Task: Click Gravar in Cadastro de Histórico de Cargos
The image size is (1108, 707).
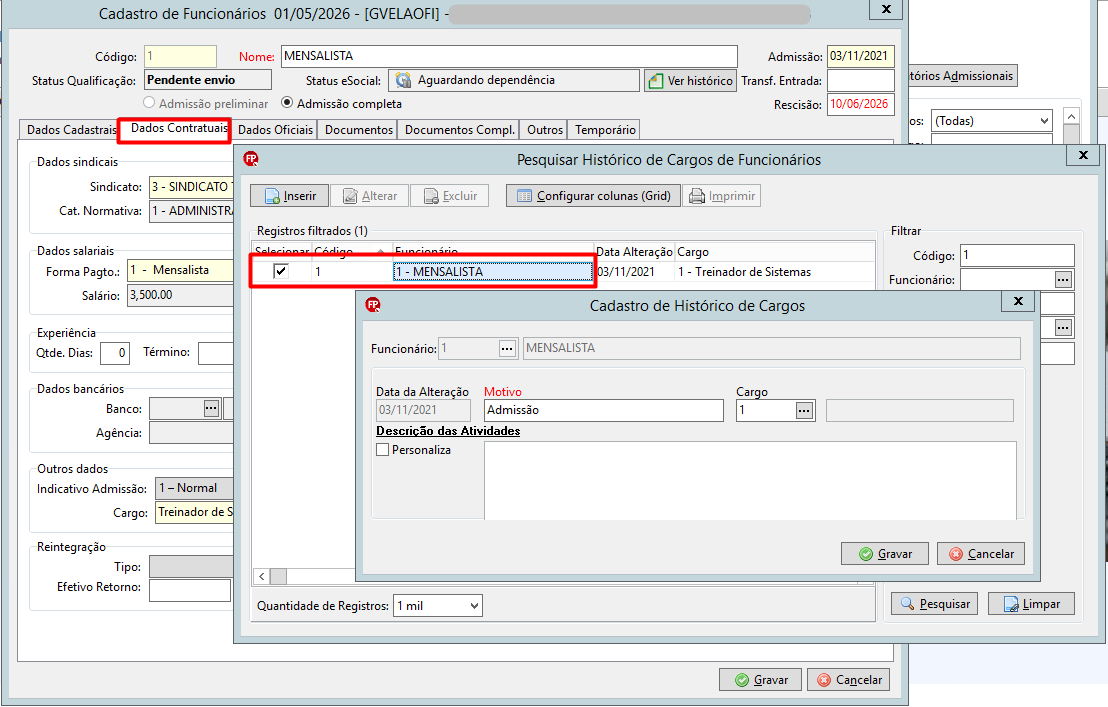Action: (x=885, y=554)
